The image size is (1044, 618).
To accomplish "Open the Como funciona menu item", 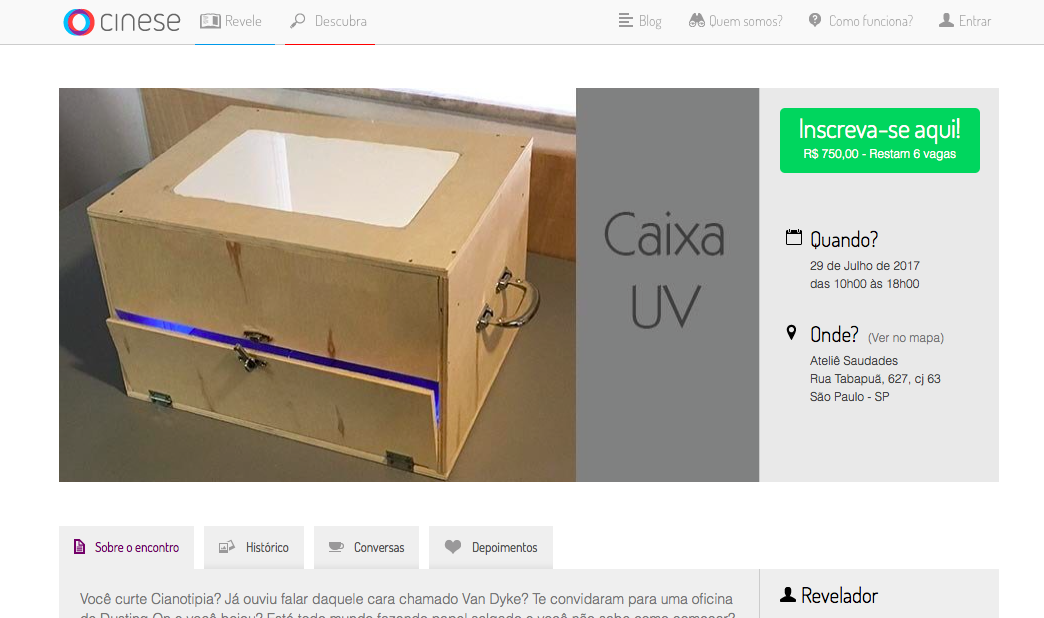I will point(870,21).
